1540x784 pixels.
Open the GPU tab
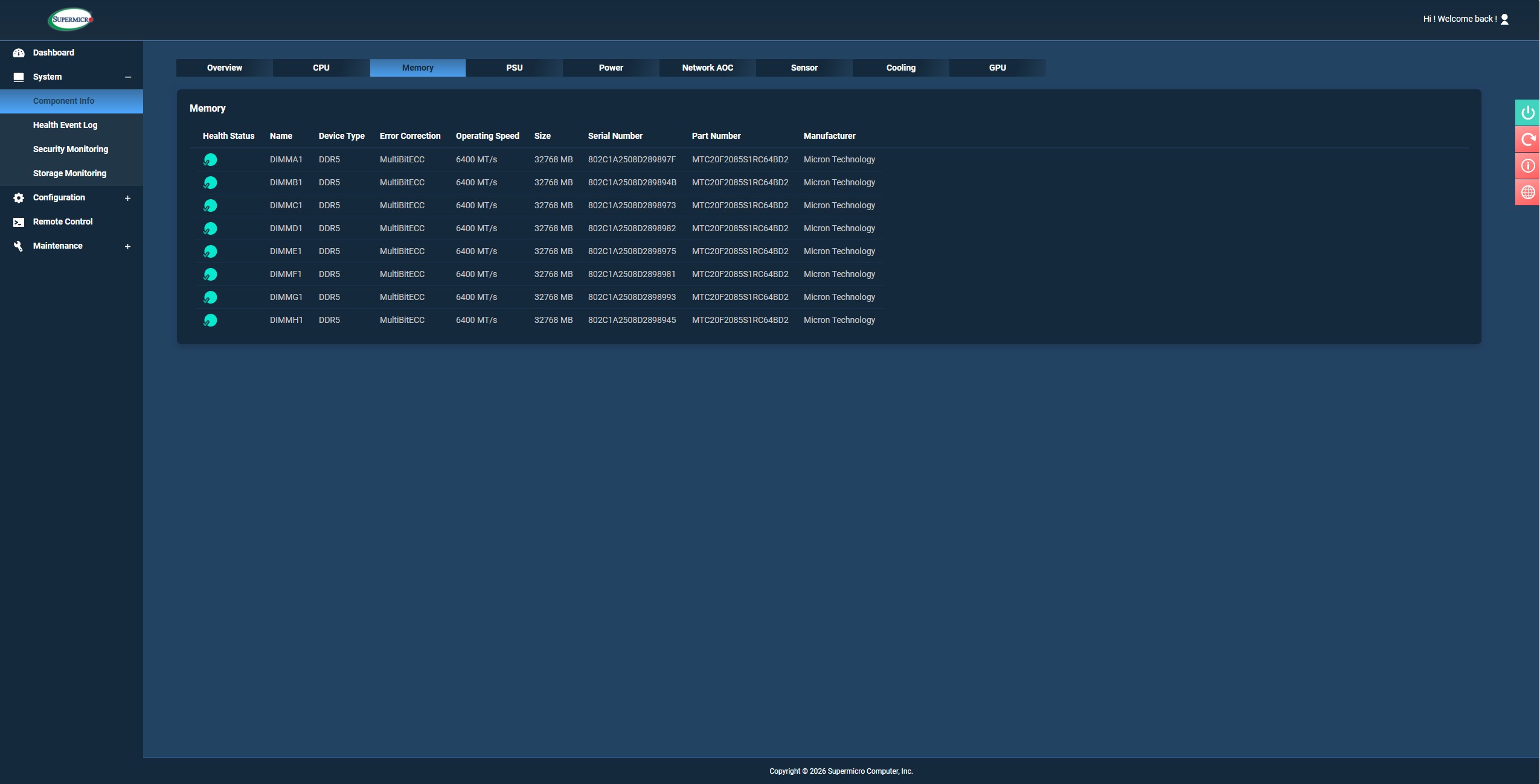coord(997,68)
